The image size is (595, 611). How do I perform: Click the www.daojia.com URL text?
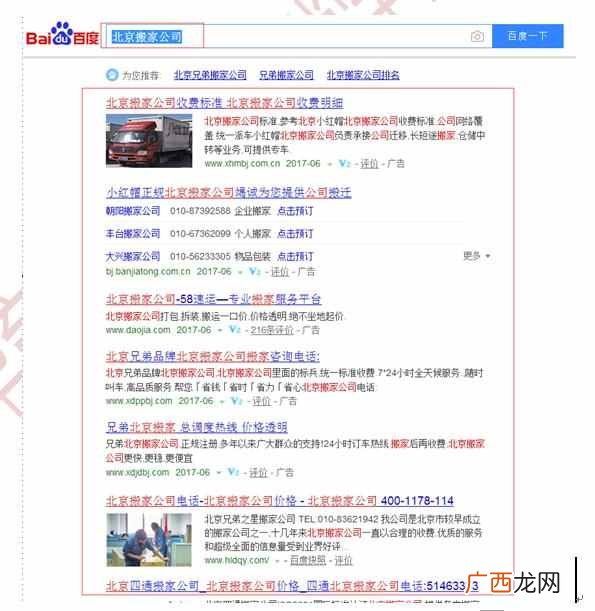tap(138, 330)
